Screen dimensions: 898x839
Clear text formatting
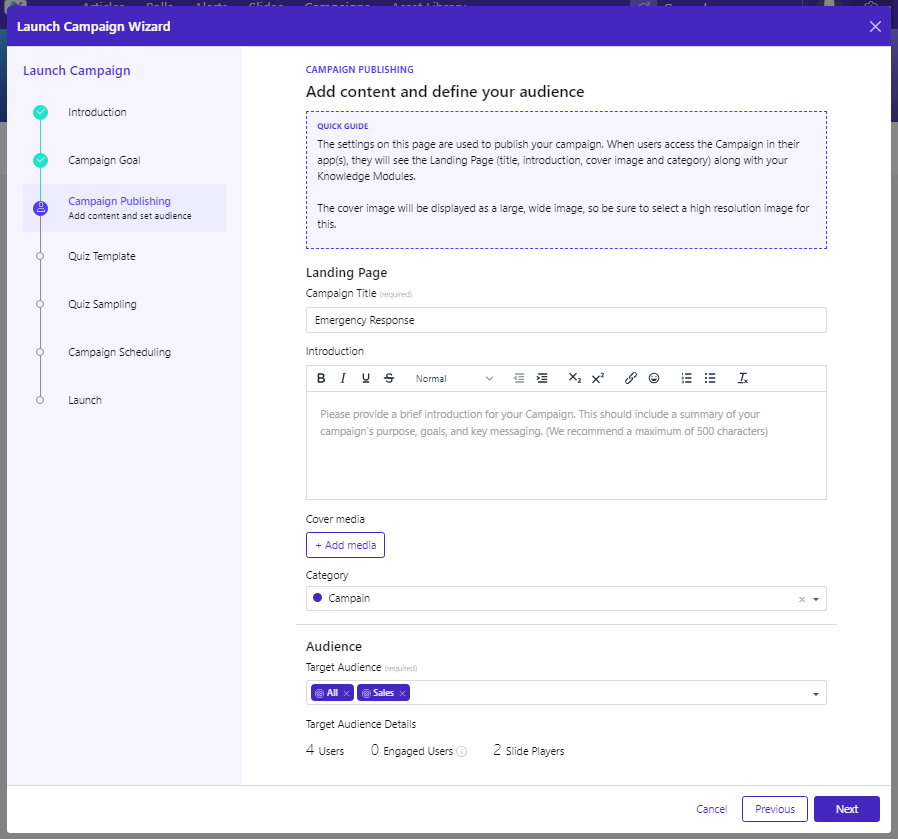point(743,378)
